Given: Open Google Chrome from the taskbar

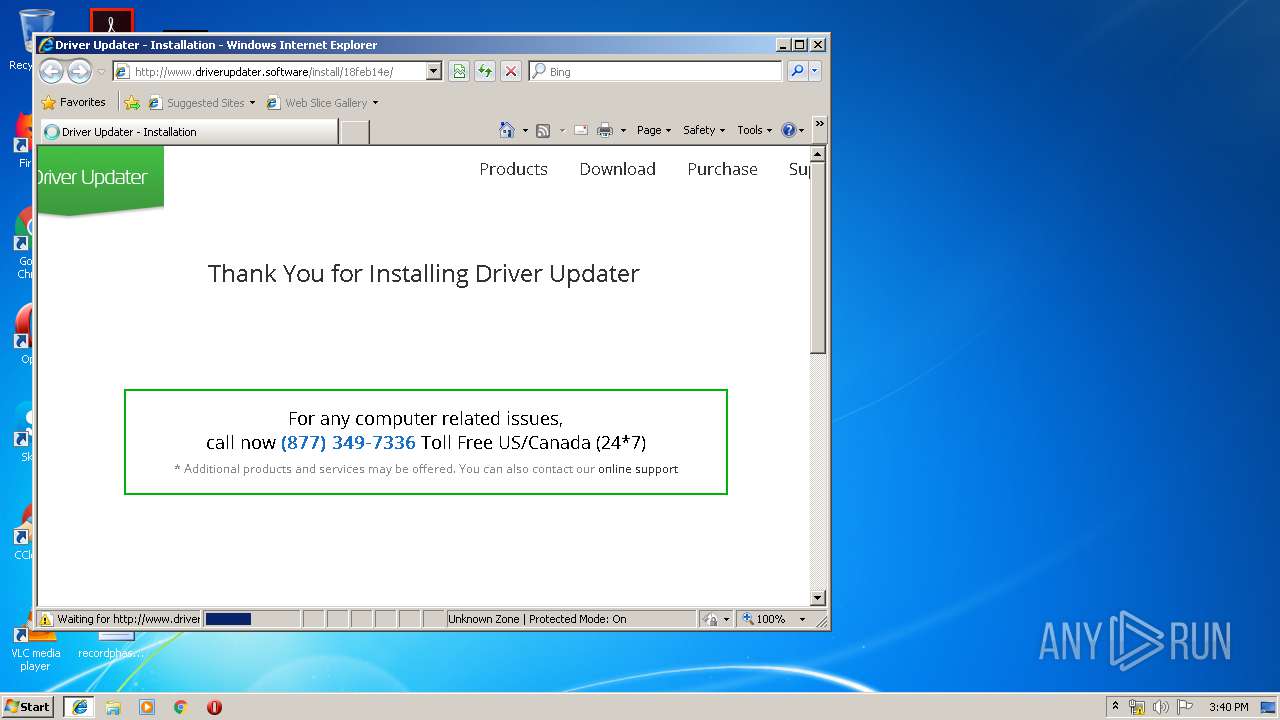Looking at the screenshot, I should (x=181, y=707).
